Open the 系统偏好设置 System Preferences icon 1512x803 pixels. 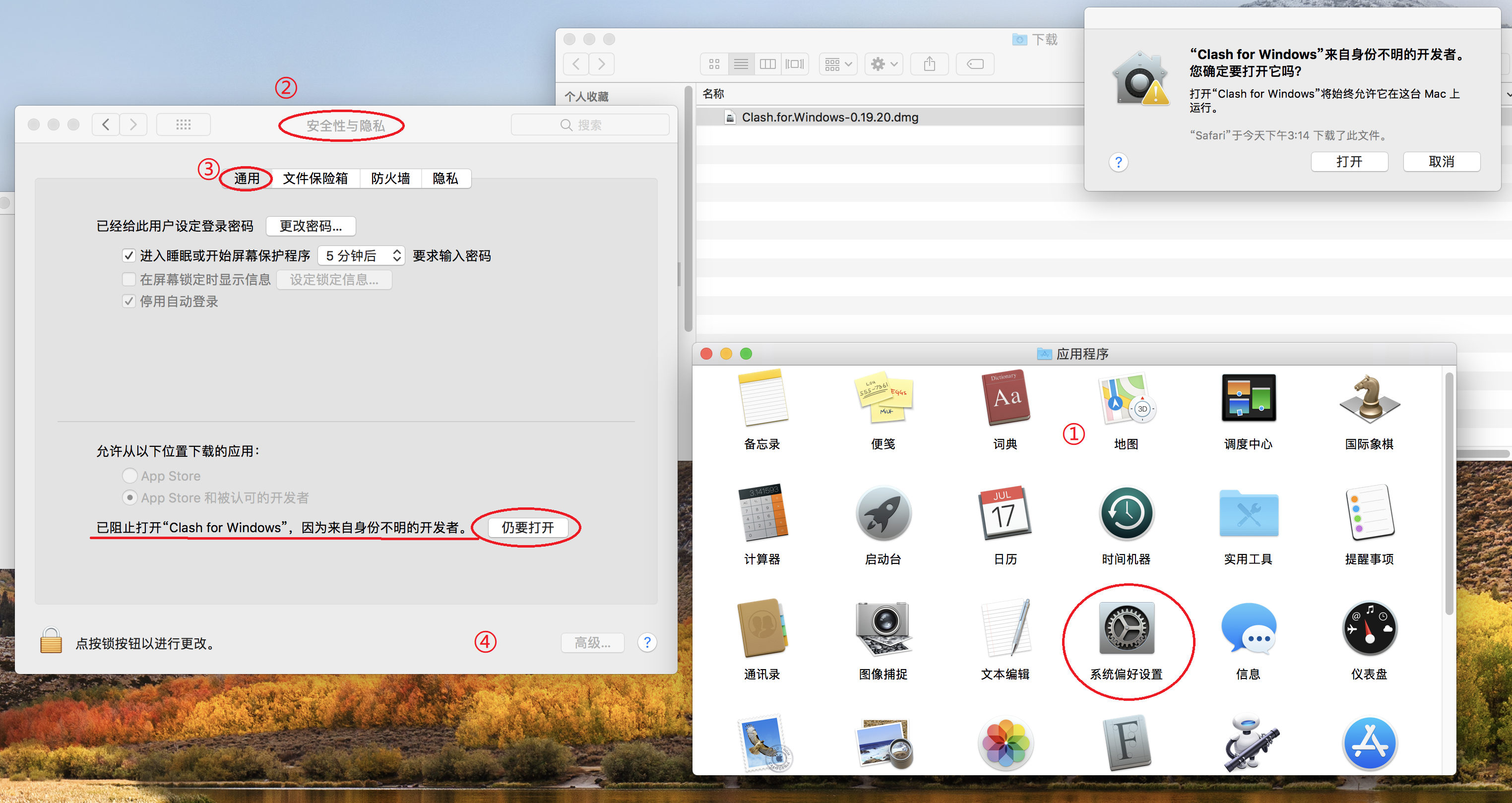[x=1127, y=627]
